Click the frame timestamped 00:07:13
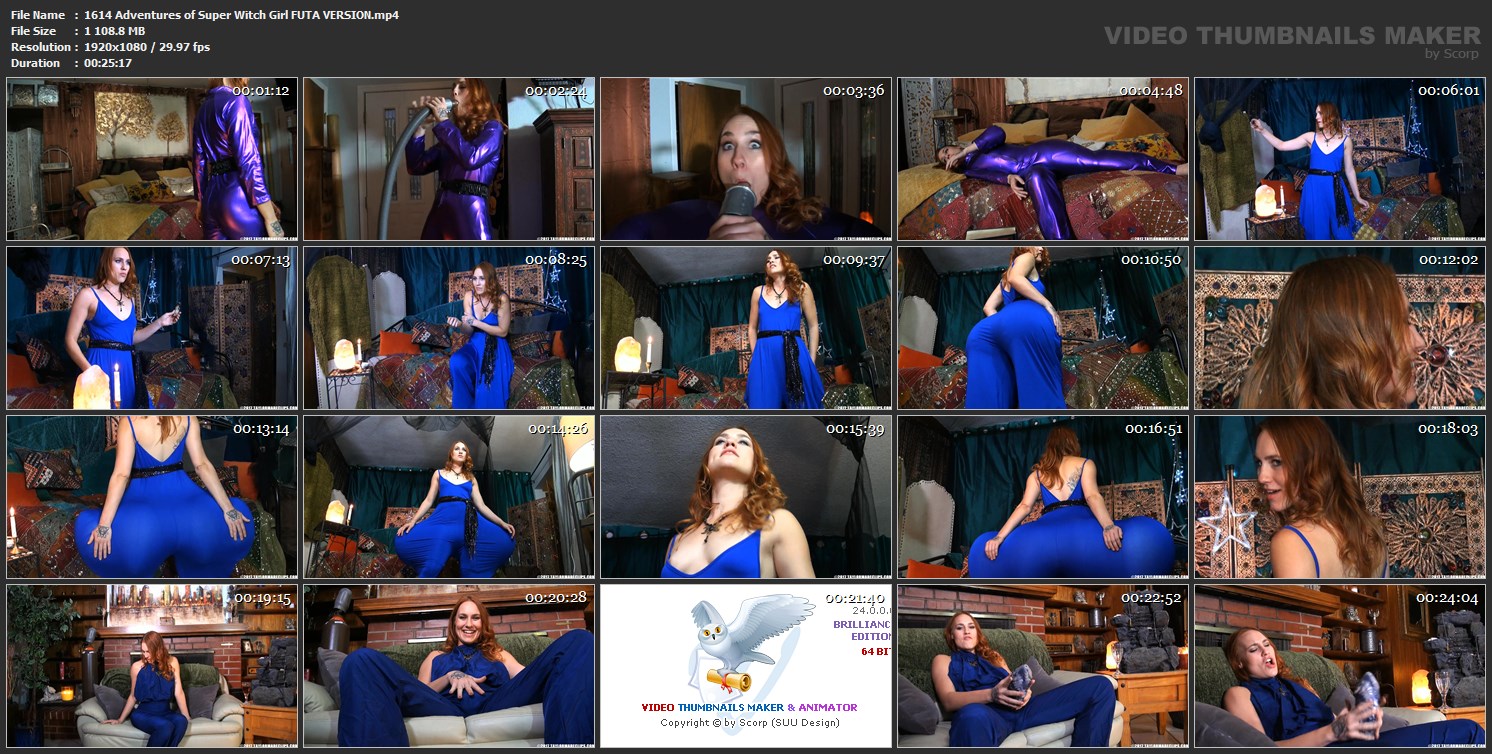The width and height of the screenshot is (1492, 754). click(x=152, y=328)
